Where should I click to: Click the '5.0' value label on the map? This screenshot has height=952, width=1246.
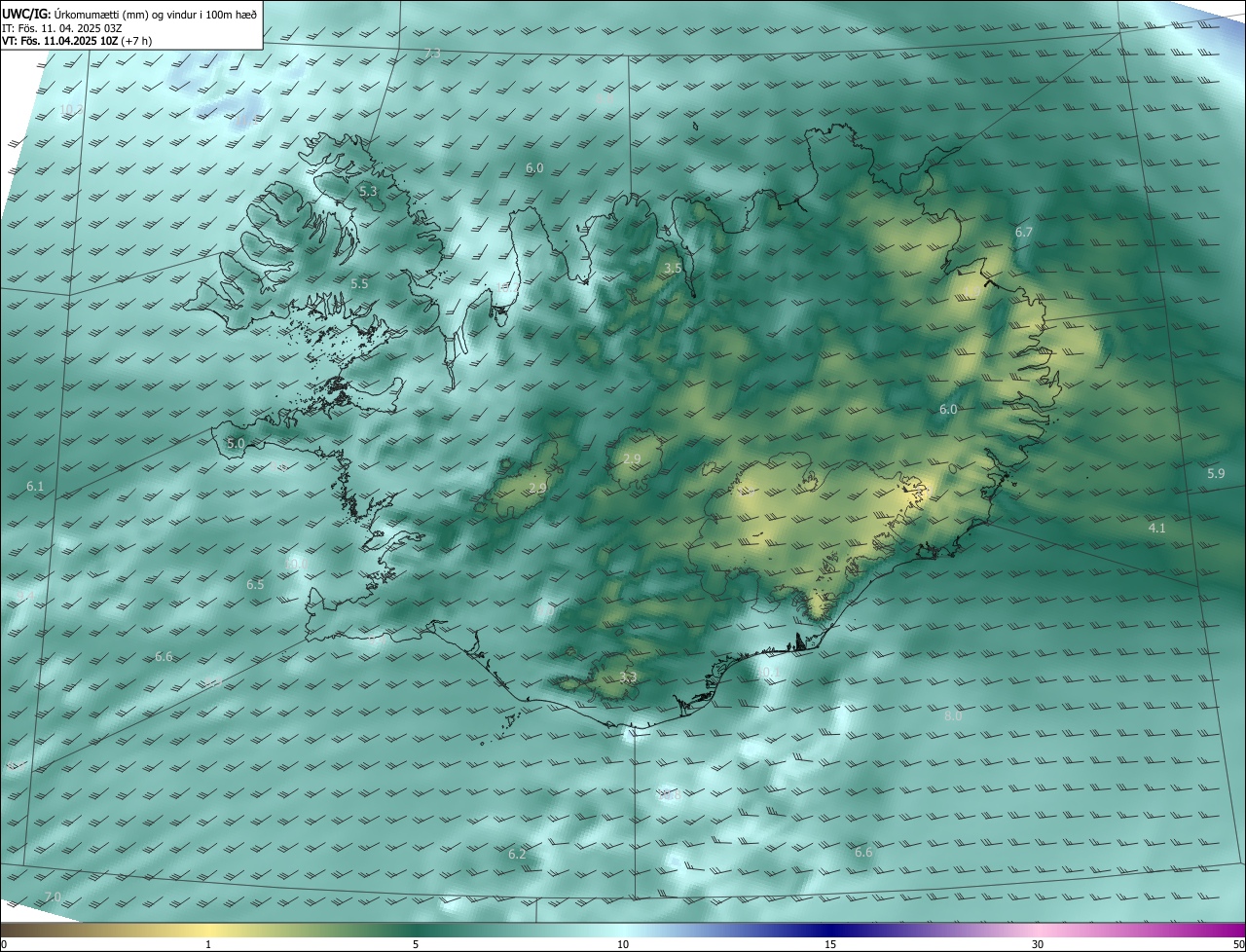[236, 443]
